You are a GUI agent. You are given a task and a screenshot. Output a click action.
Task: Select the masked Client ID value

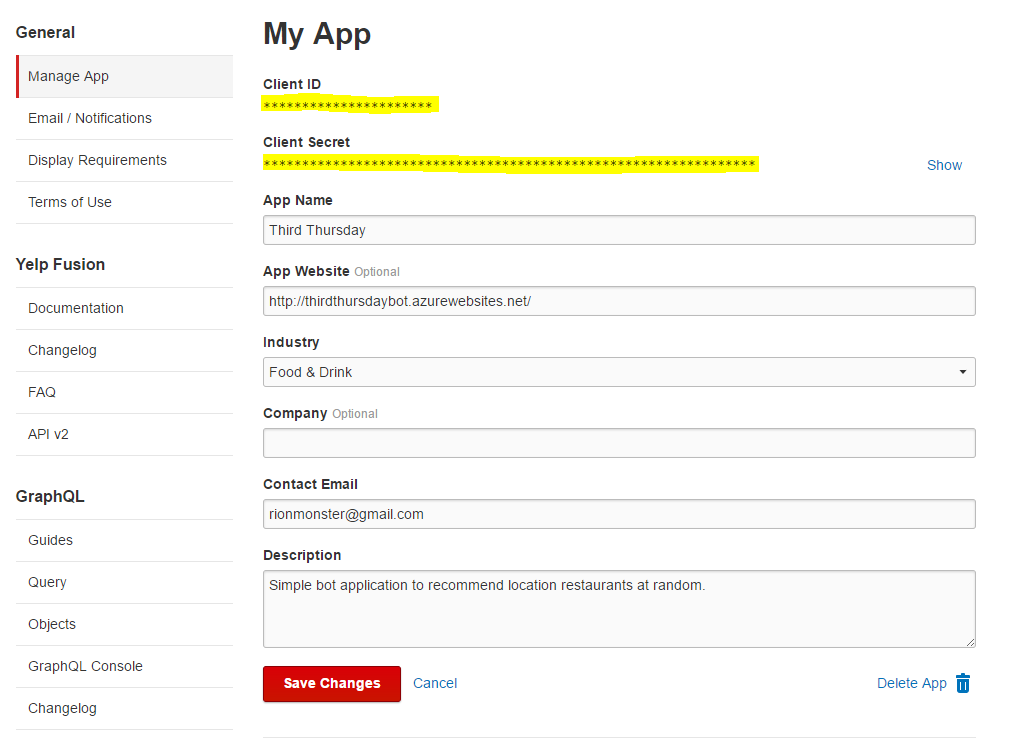(x=348, y=105)
